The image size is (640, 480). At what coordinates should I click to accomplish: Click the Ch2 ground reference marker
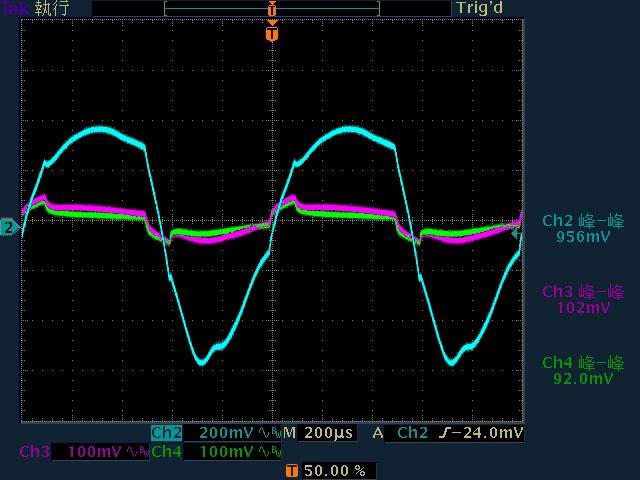(x=9, y=228)
